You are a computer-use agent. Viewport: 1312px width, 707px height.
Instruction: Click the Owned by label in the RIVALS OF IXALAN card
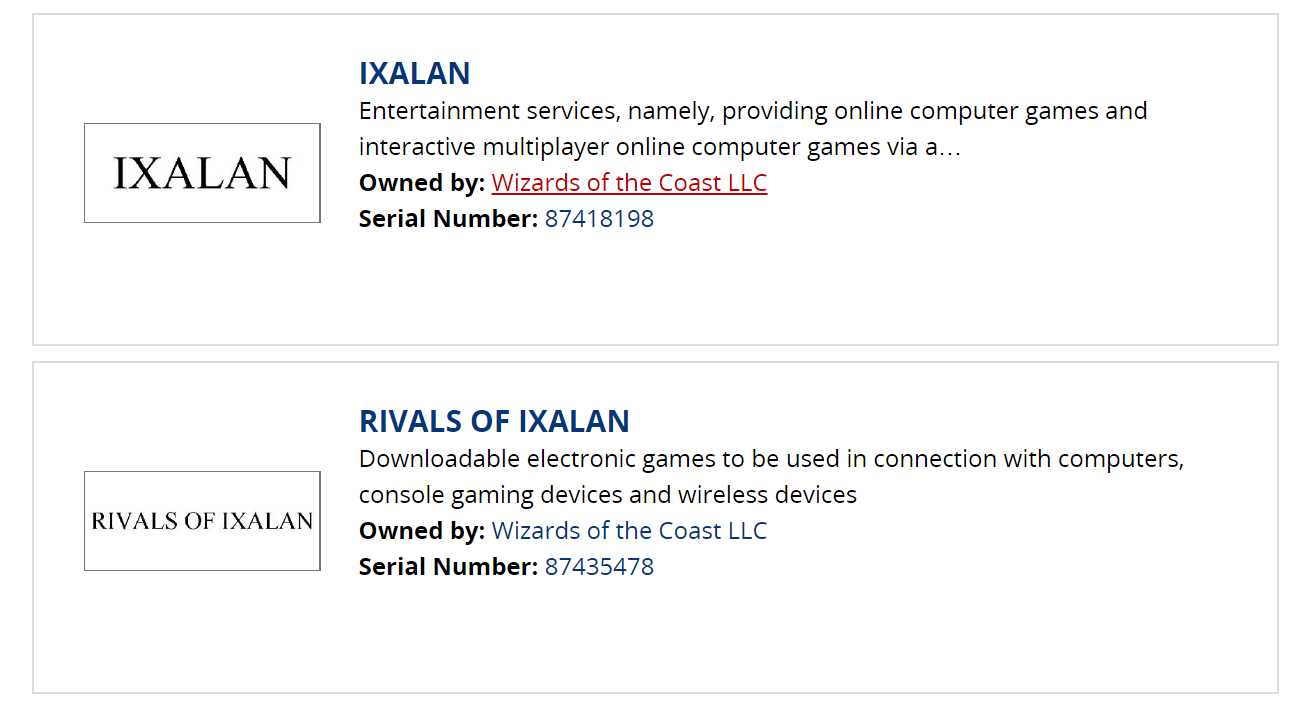point(422,531)
